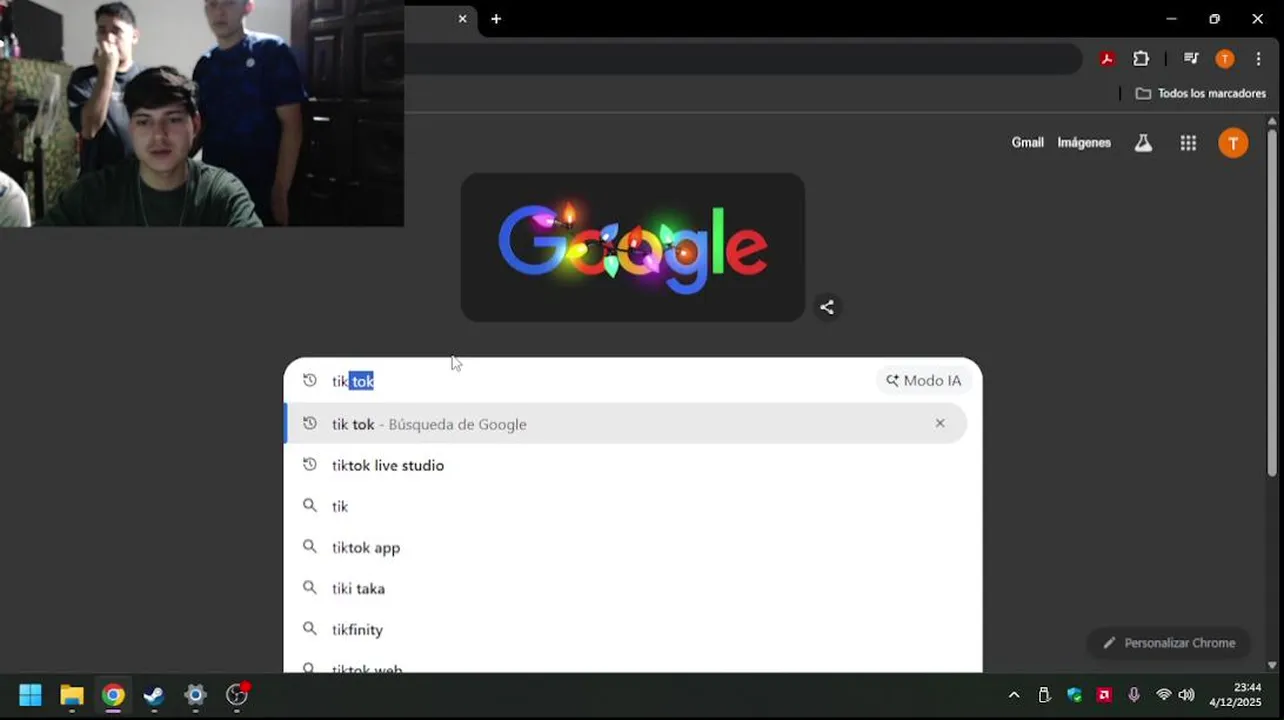Open the Chrome toolbar profile avatar T
The width and height of the screenshot is (1284, 720).
pyautogui.click(x=1225, y=59)
